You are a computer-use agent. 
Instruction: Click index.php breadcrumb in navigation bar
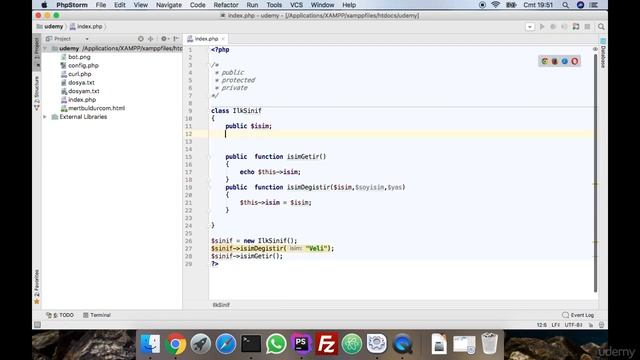(86, 27)
